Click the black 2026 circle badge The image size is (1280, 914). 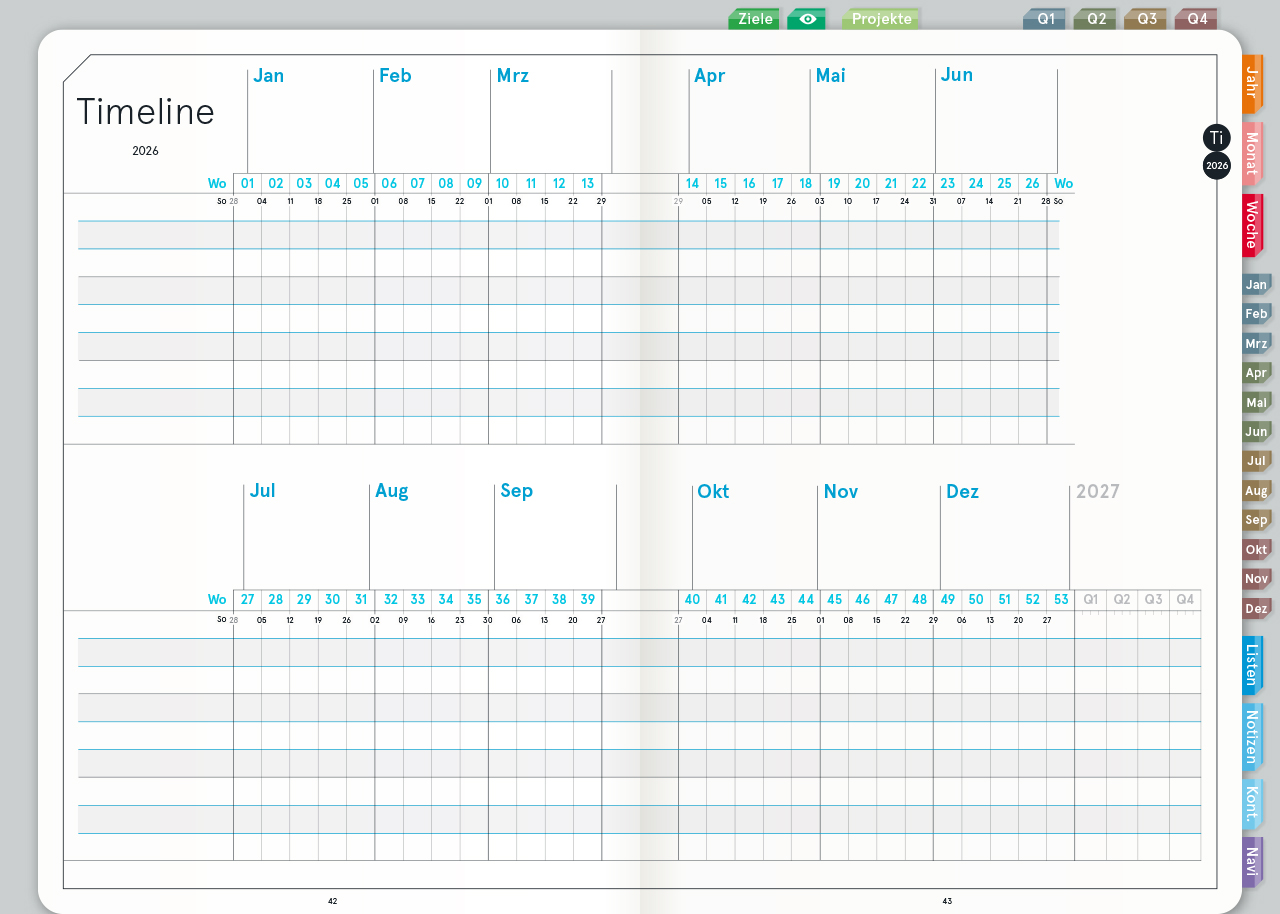[1217, 165]
